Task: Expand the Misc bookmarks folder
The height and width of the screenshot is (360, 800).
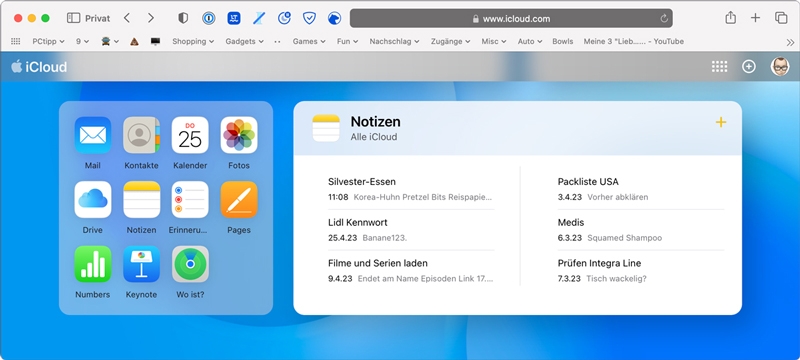Action: [x=494, y=41]
